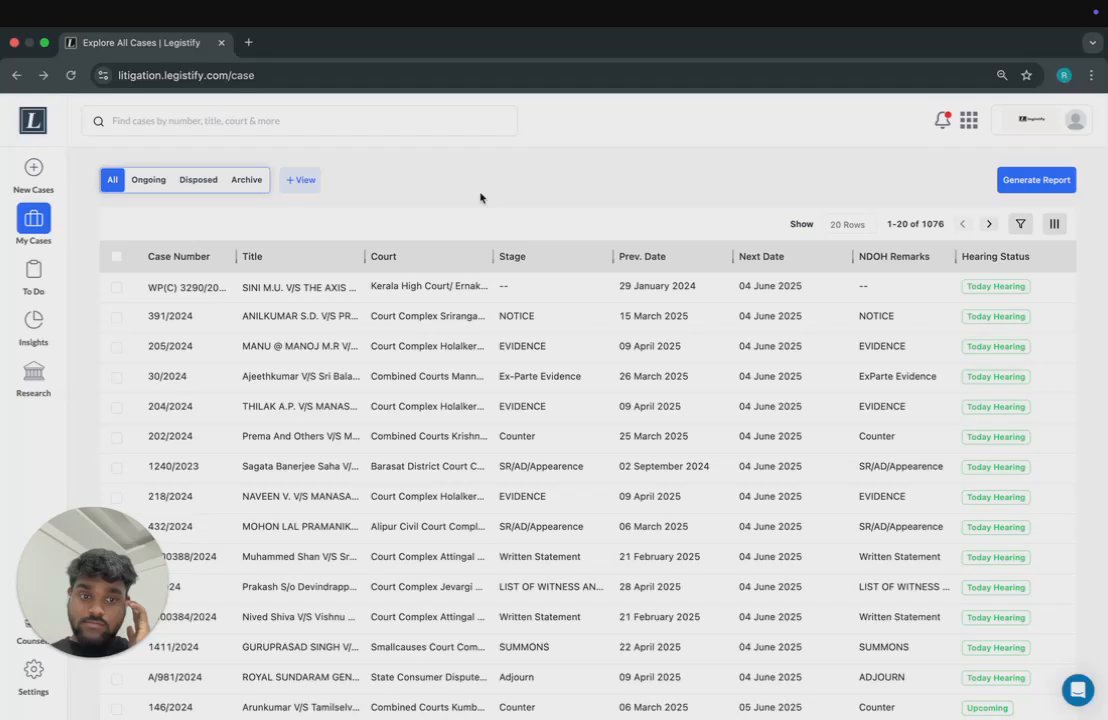
Task: Reload the browser page
Action: coord(71,75)
